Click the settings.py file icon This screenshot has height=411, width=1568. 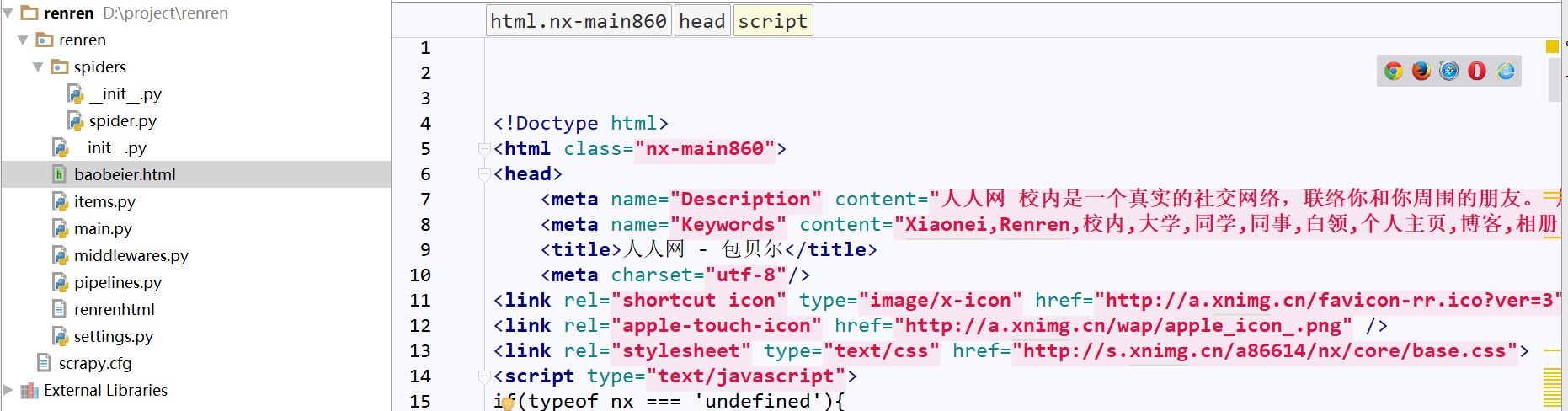pos(60,336)
